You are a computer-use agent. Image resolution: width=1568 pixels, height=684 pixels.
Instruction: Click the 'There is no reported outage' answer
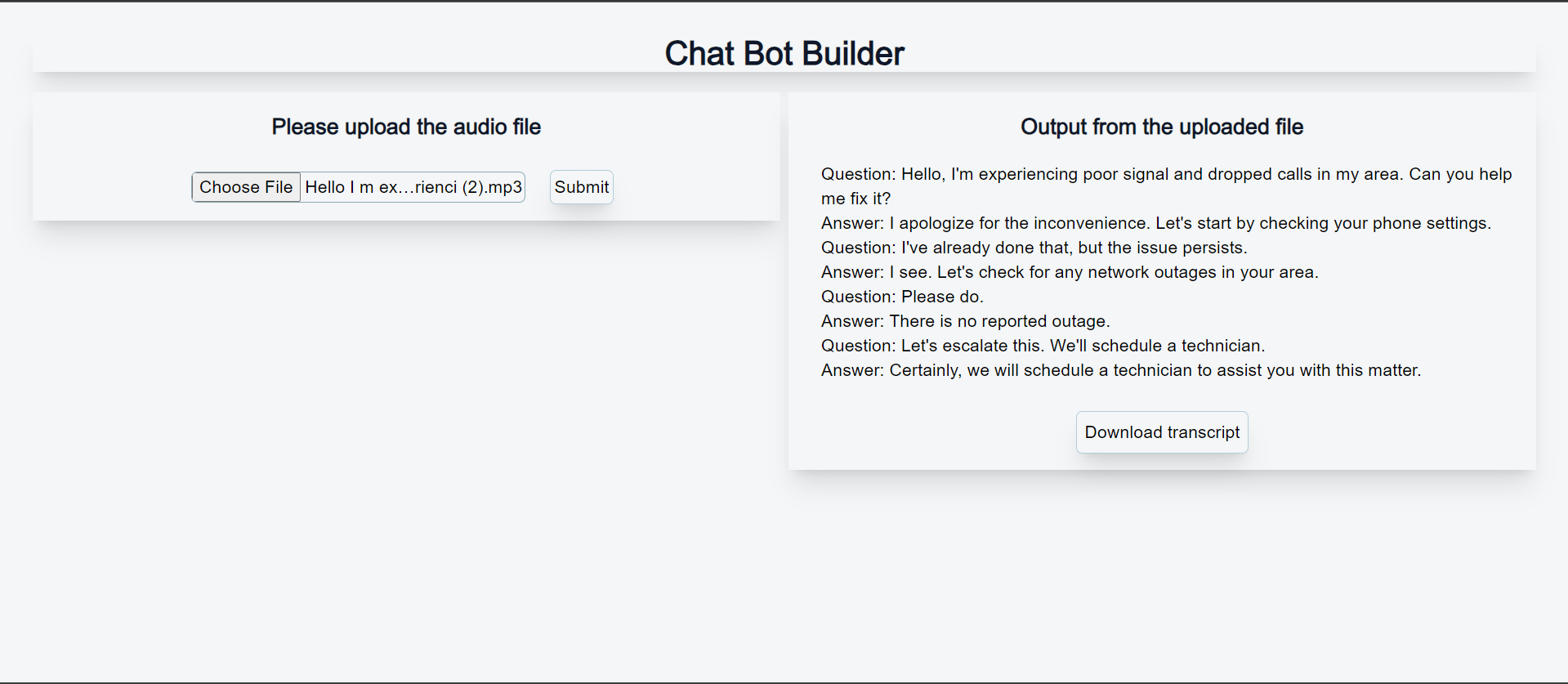[965, 321]
